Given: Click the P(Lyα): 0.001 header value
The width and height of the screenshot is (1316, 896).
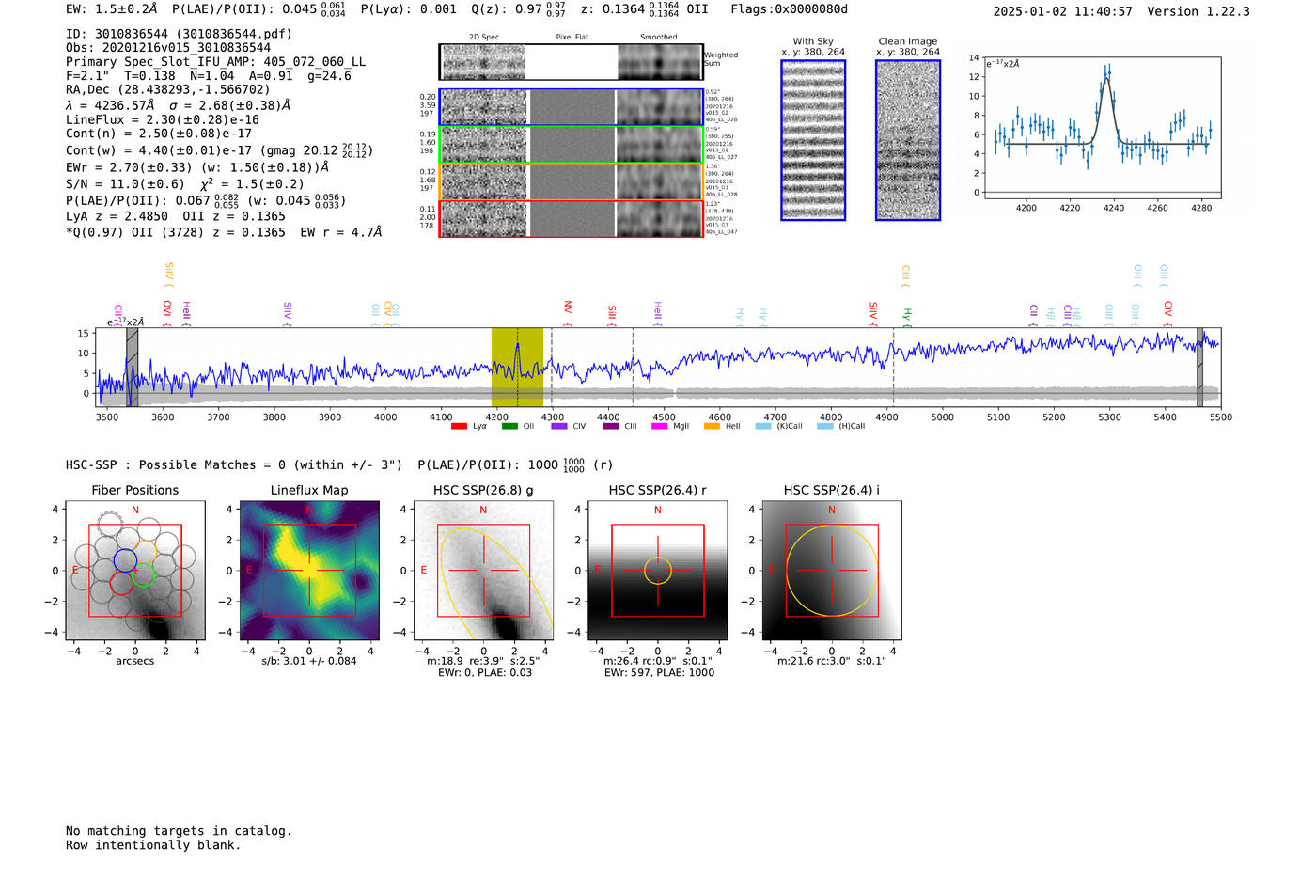Looking at the screenshot, I should pos(408,9).
